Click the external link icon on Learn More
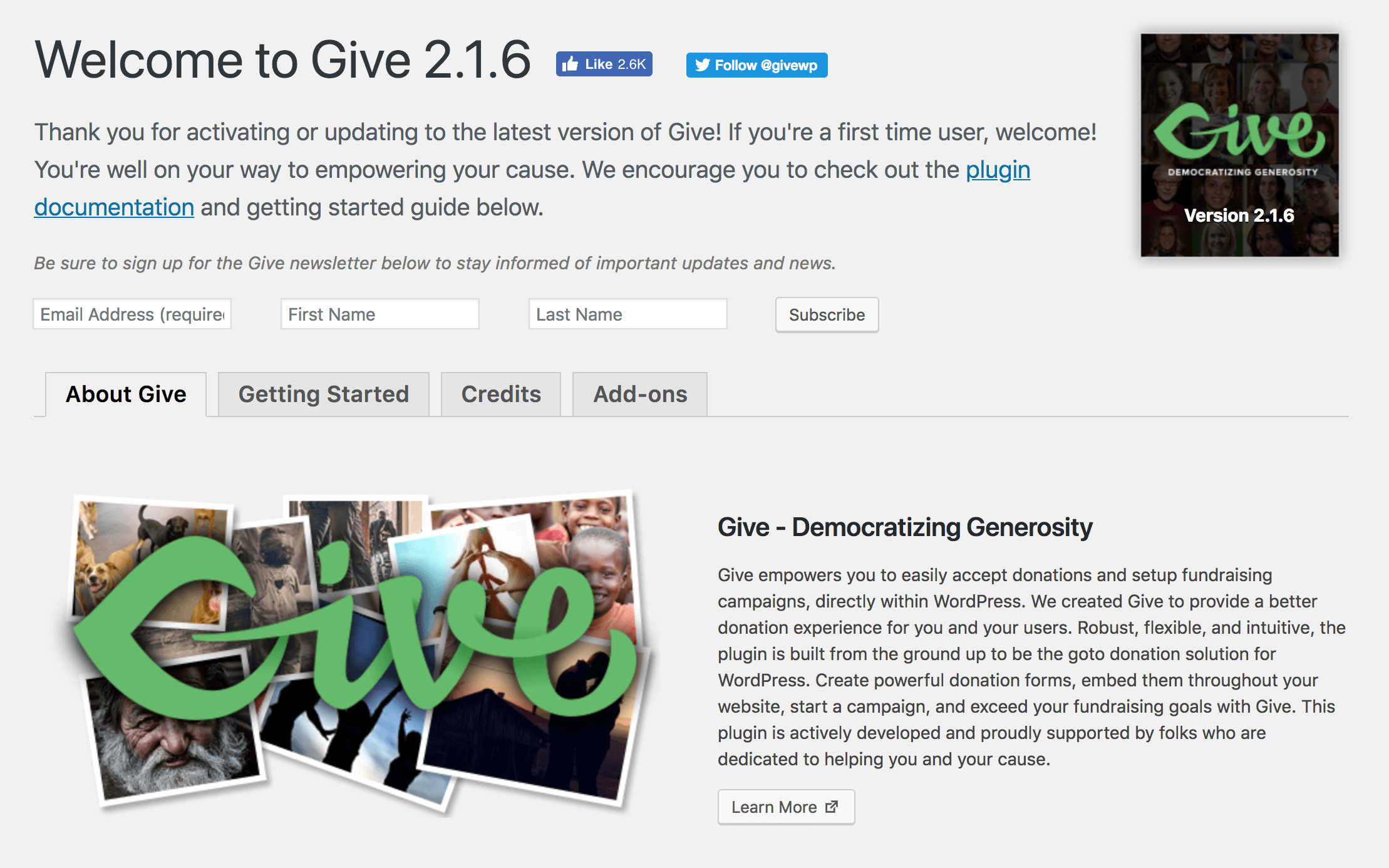This screenshot has height=868, width=1389. [x=832, y=807]
